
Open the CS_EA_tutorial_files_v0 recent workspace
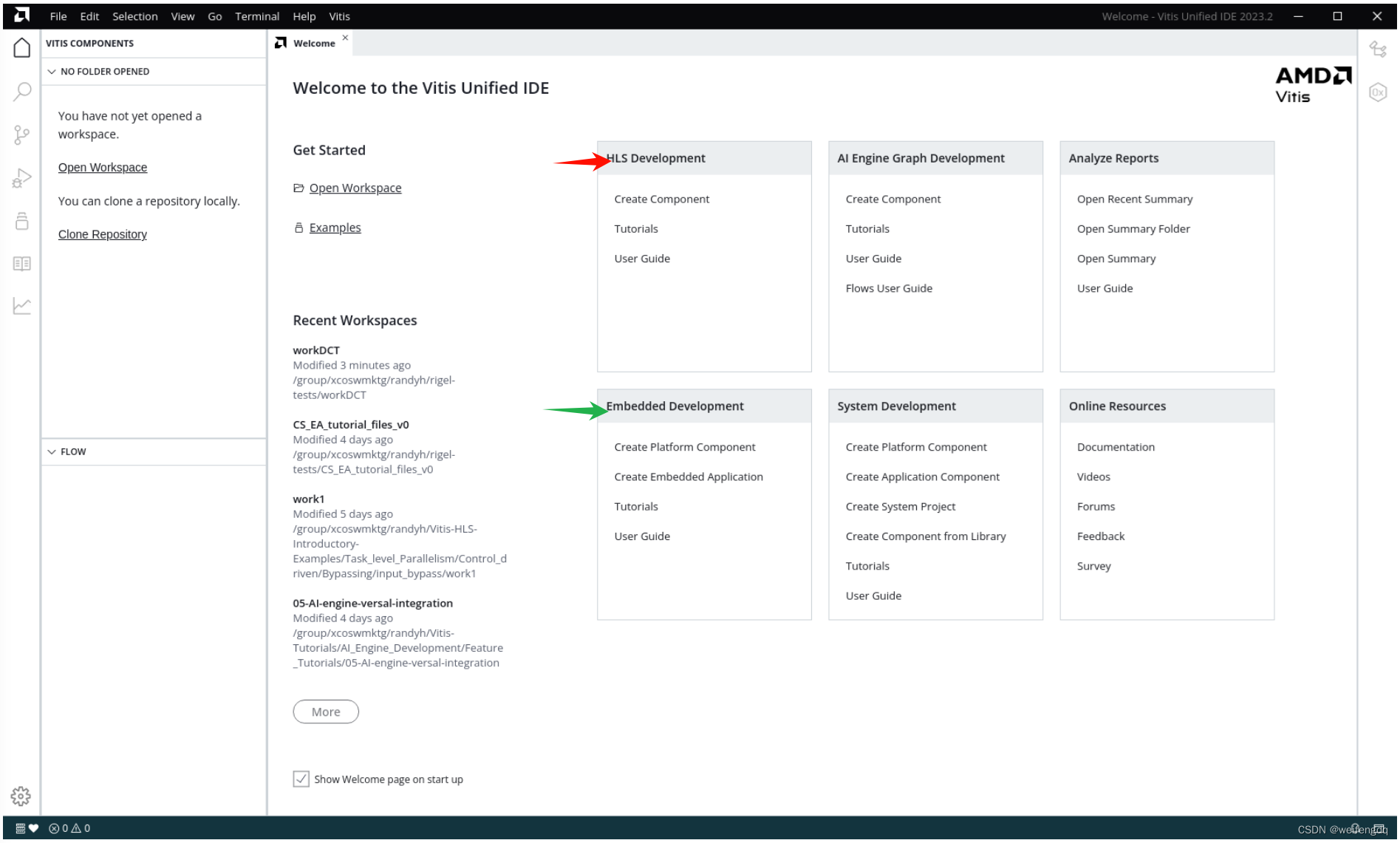click(x=351, y=425)
